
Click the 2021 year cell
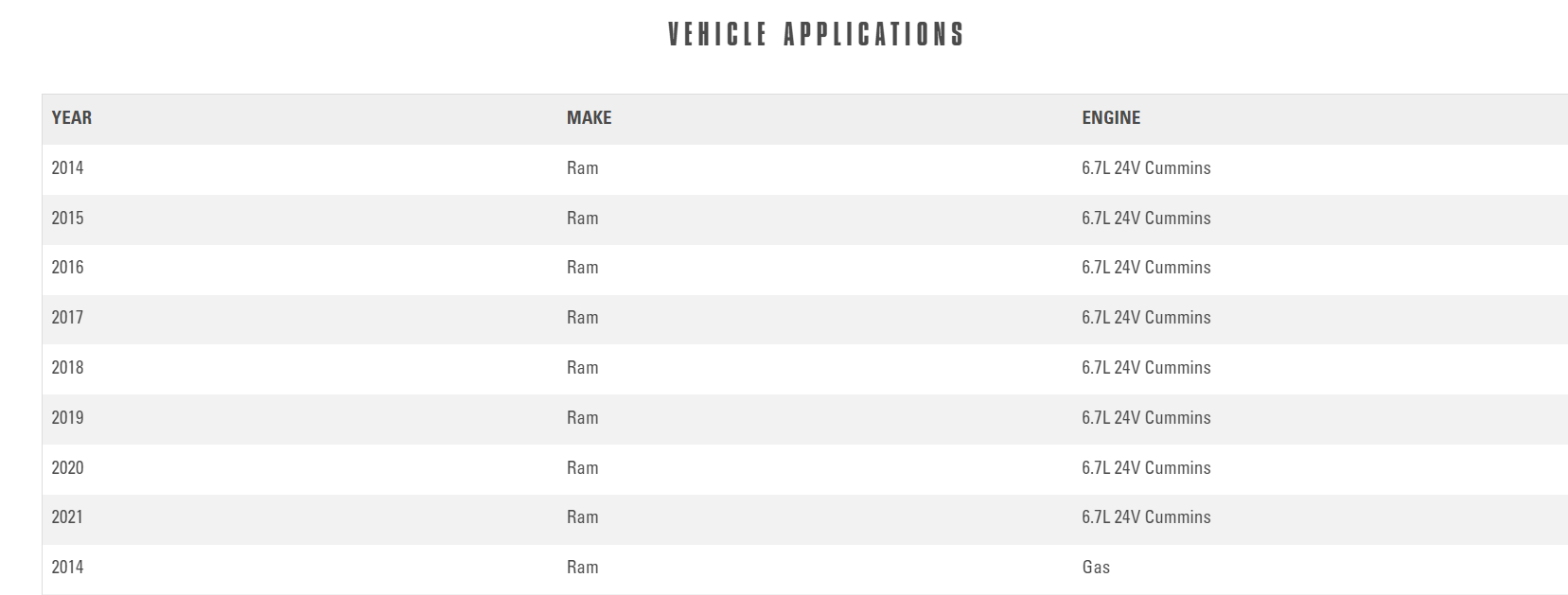[x=67, y=517]
